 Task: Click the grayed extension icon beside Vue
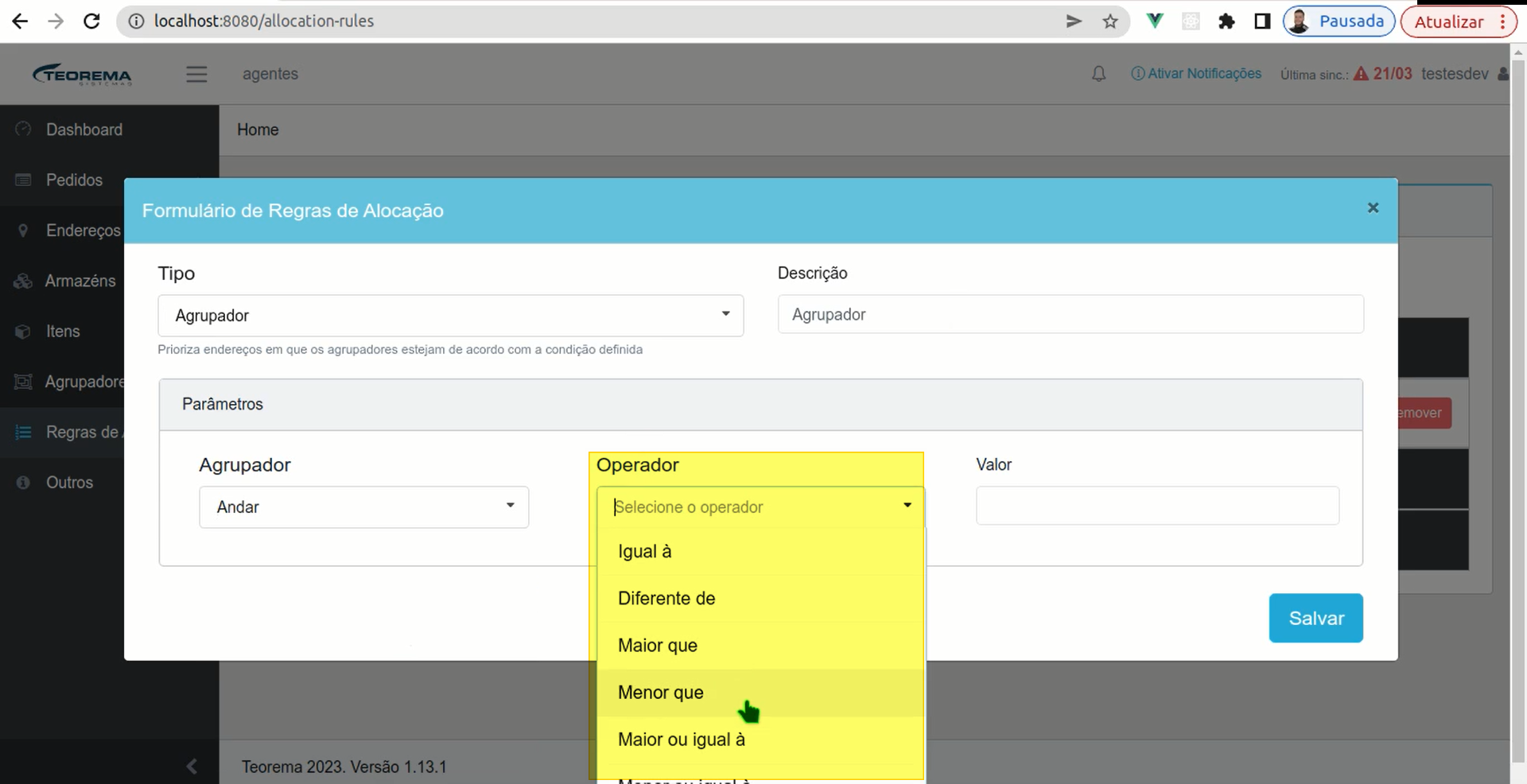point(1191,21)
